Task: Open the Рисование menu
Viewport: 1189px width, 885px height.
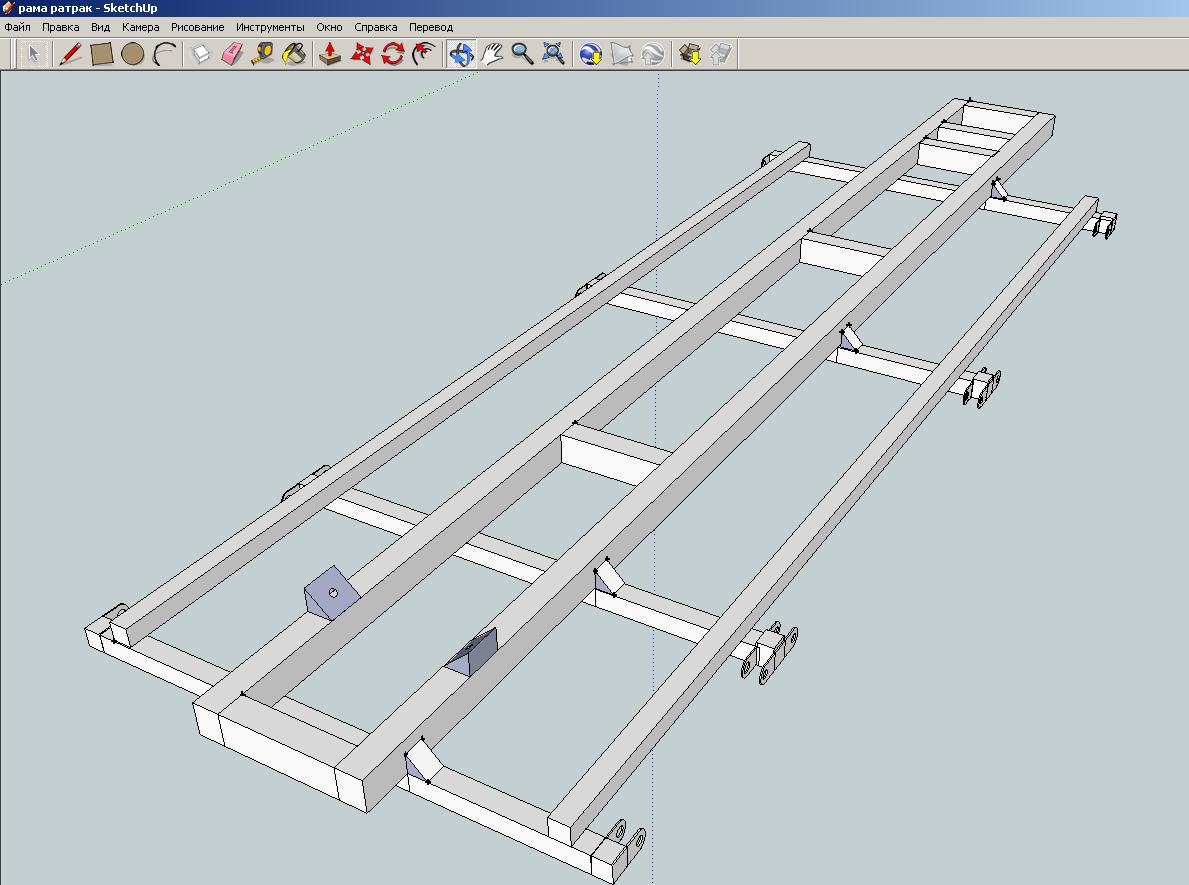Action: [197, 27]
